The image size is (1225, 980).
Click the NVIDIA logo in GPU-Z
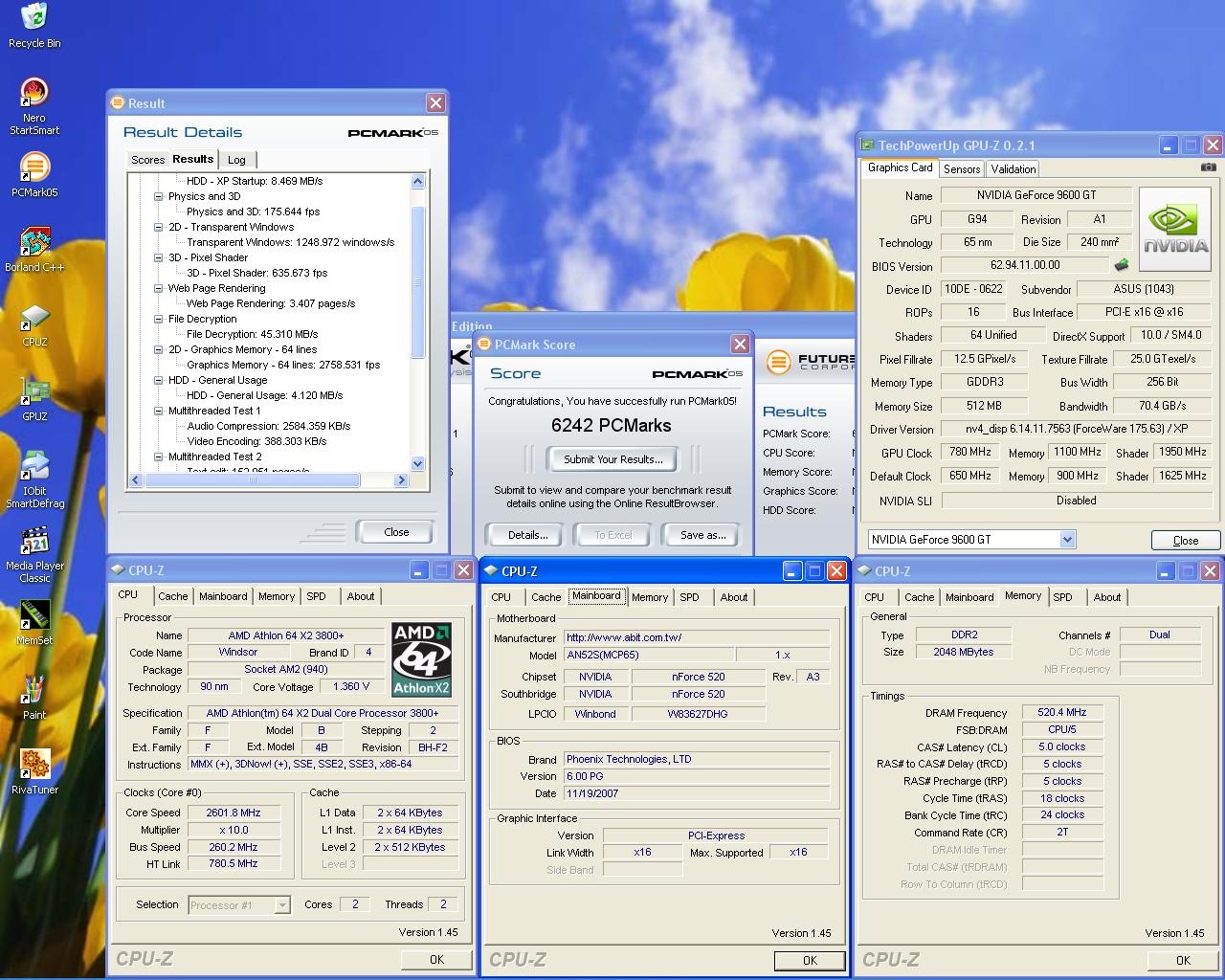pyautogui.click(x=1174, y=230)
